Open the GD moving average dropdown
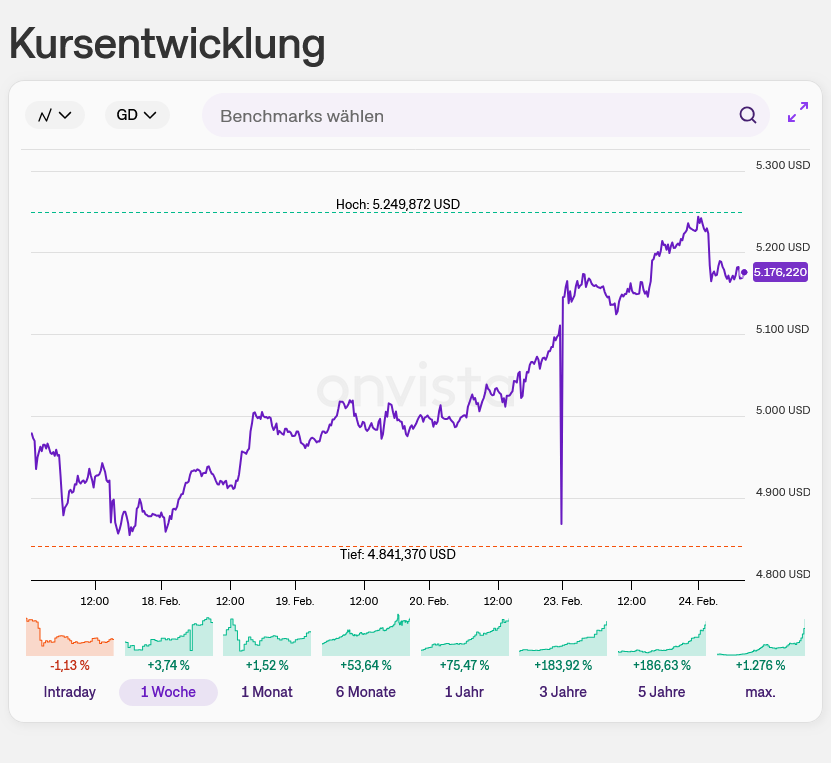 (x=137, y=115)
